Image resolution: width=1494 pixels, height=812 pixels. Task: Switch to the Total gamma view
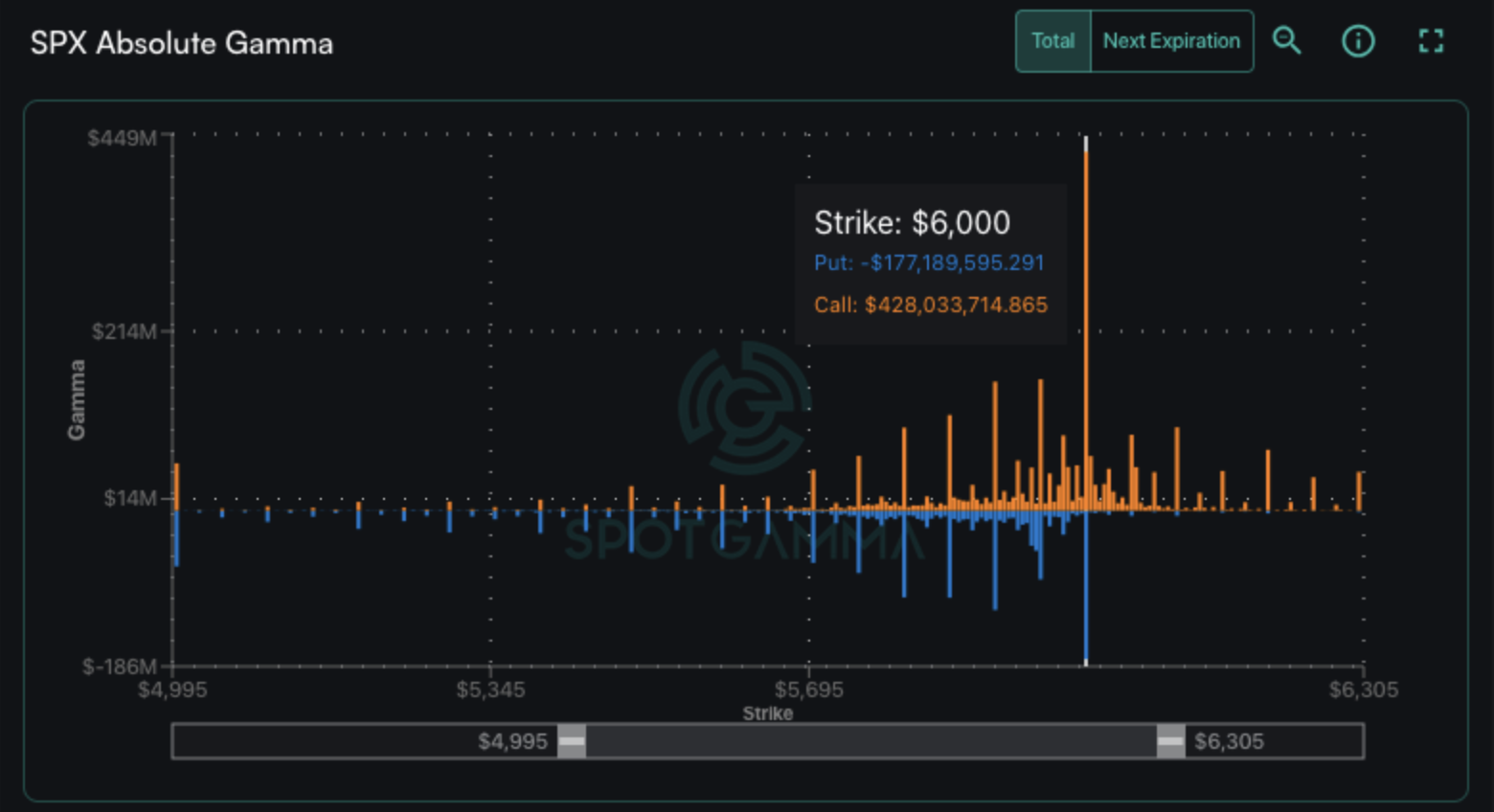click(x=1053, y=41)
